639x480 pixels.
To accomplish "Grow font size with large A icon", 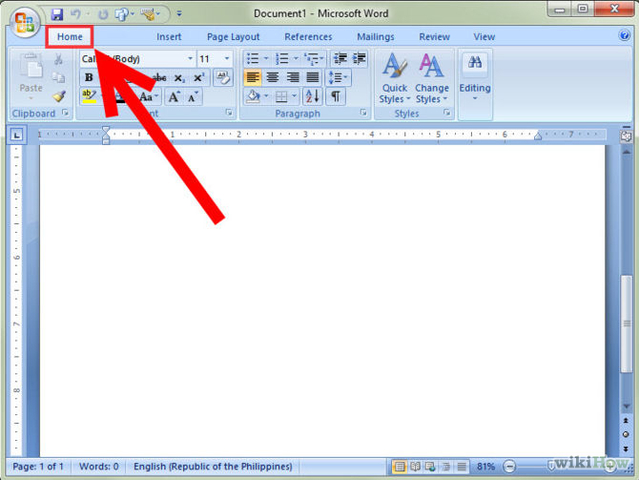I will click(174, 97).
